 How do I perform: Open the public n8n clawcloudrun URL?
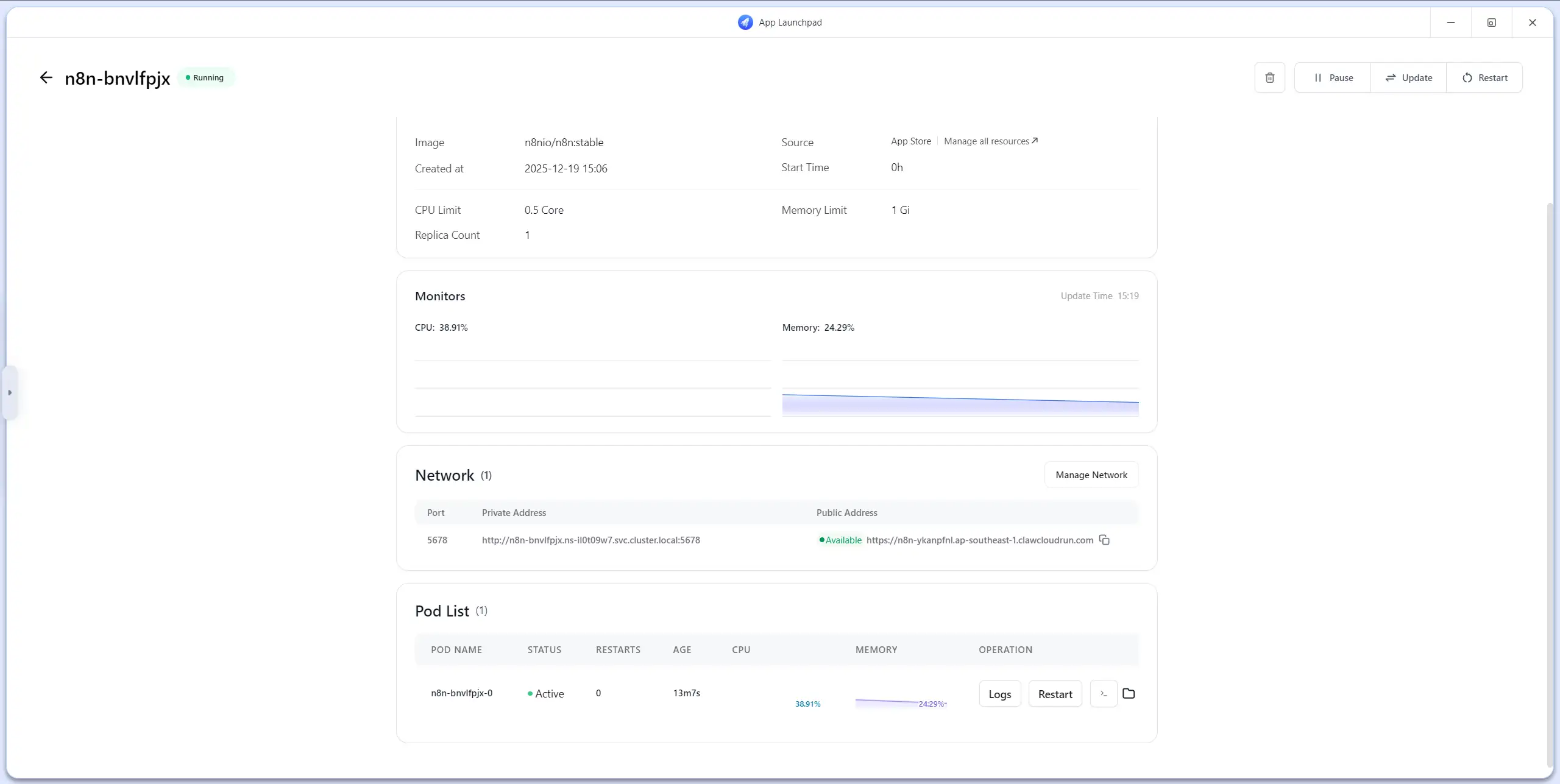click(x=979, y=540)
